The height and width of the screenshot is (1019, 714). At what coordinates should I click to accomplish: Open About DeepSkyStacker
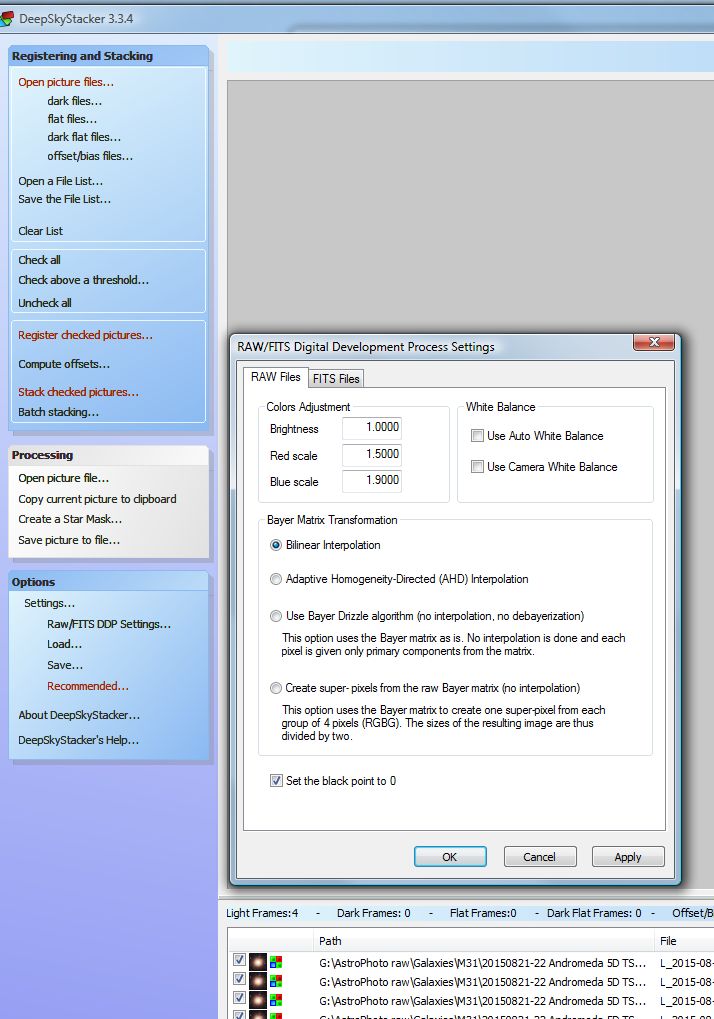(x=79, y=715)
